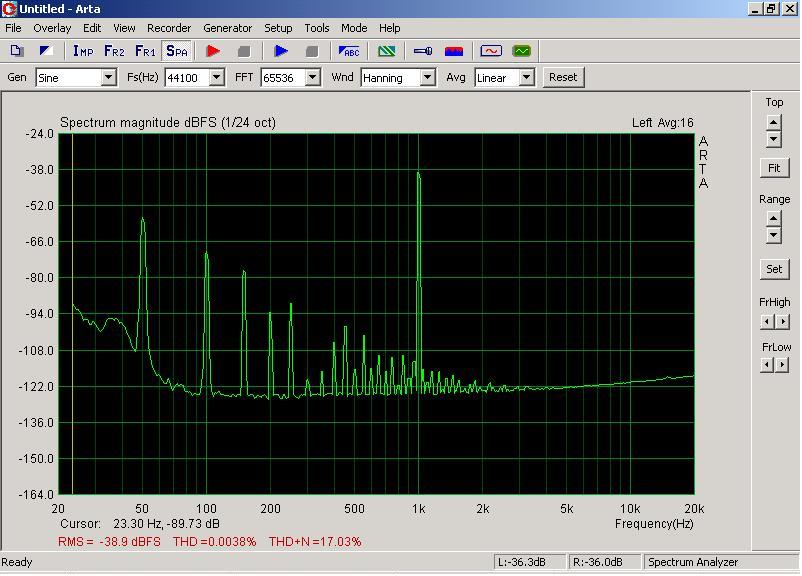This screenshot has width=802, height=576.
Task: Click the FrLow left arrow
Action: (766, 365)
